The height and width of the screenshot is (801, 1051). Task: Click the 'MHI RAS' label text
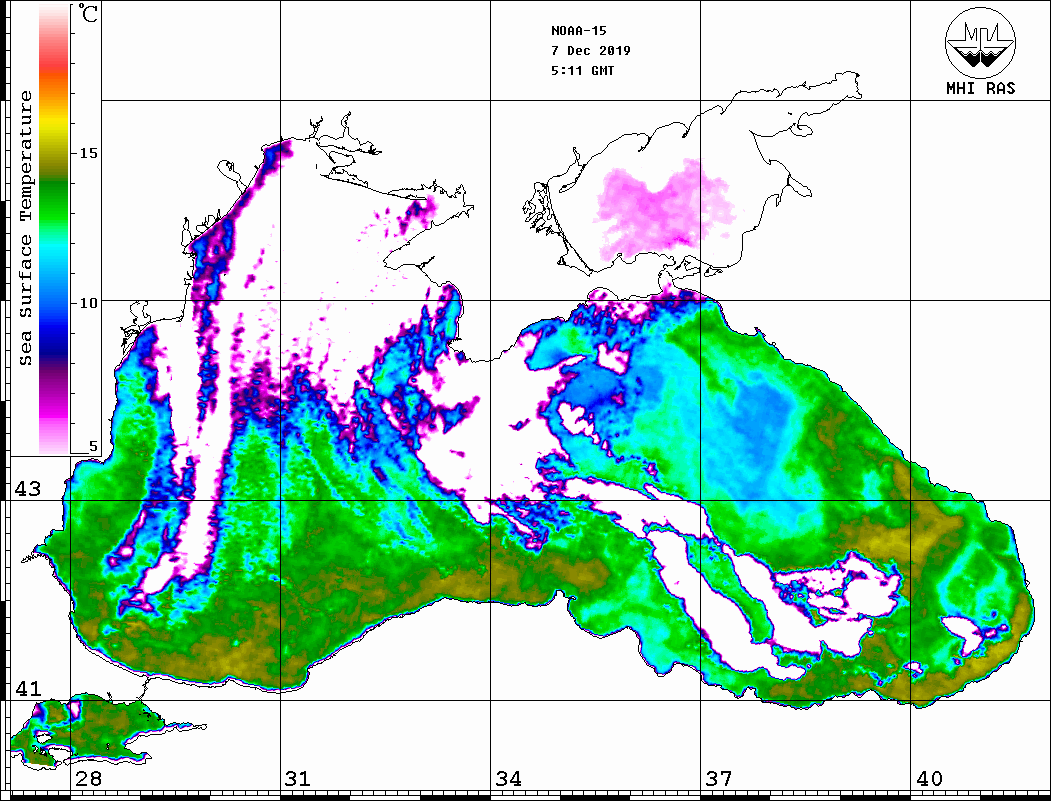(980, 88)
